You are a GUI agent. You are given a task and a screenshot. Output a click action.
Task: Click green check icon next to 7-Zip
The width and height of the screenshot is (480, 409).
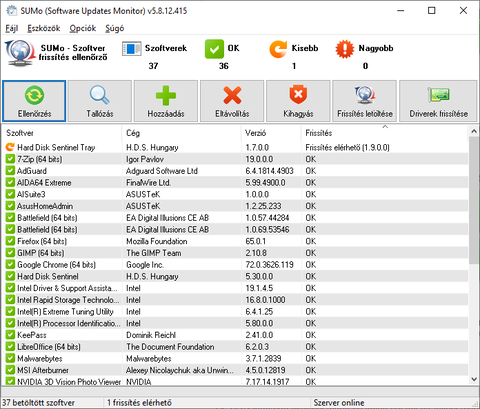click(10, 159)
